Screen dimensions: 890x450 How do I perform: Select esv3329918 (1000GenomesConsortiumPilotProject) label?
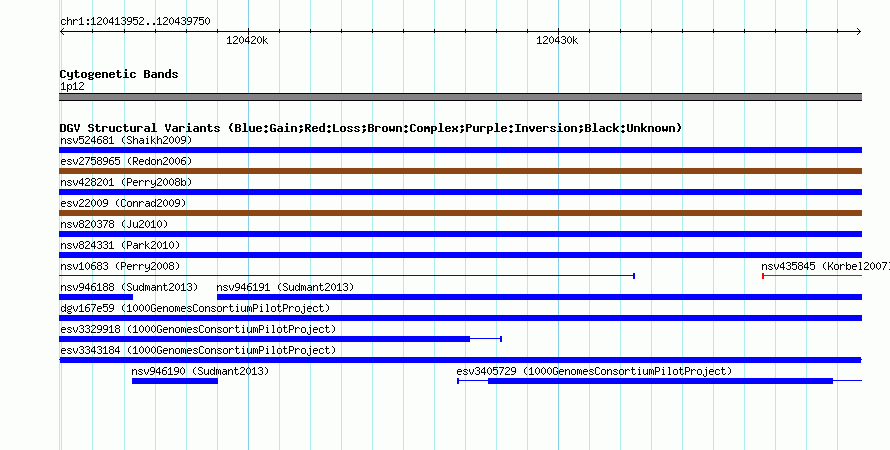coord(198,329)
